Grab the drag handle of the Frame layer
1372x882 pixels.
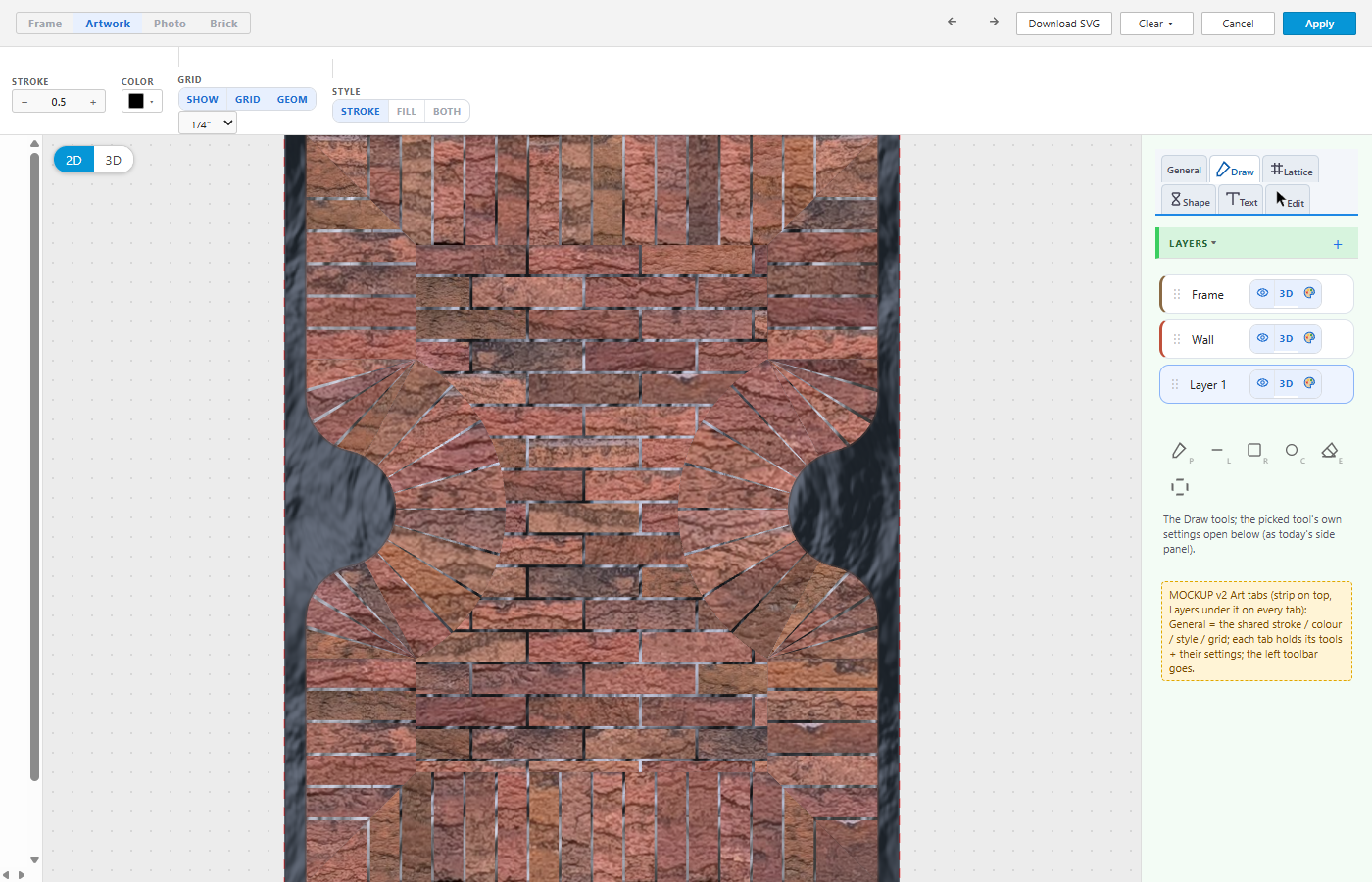click(x=1177, y=294)
